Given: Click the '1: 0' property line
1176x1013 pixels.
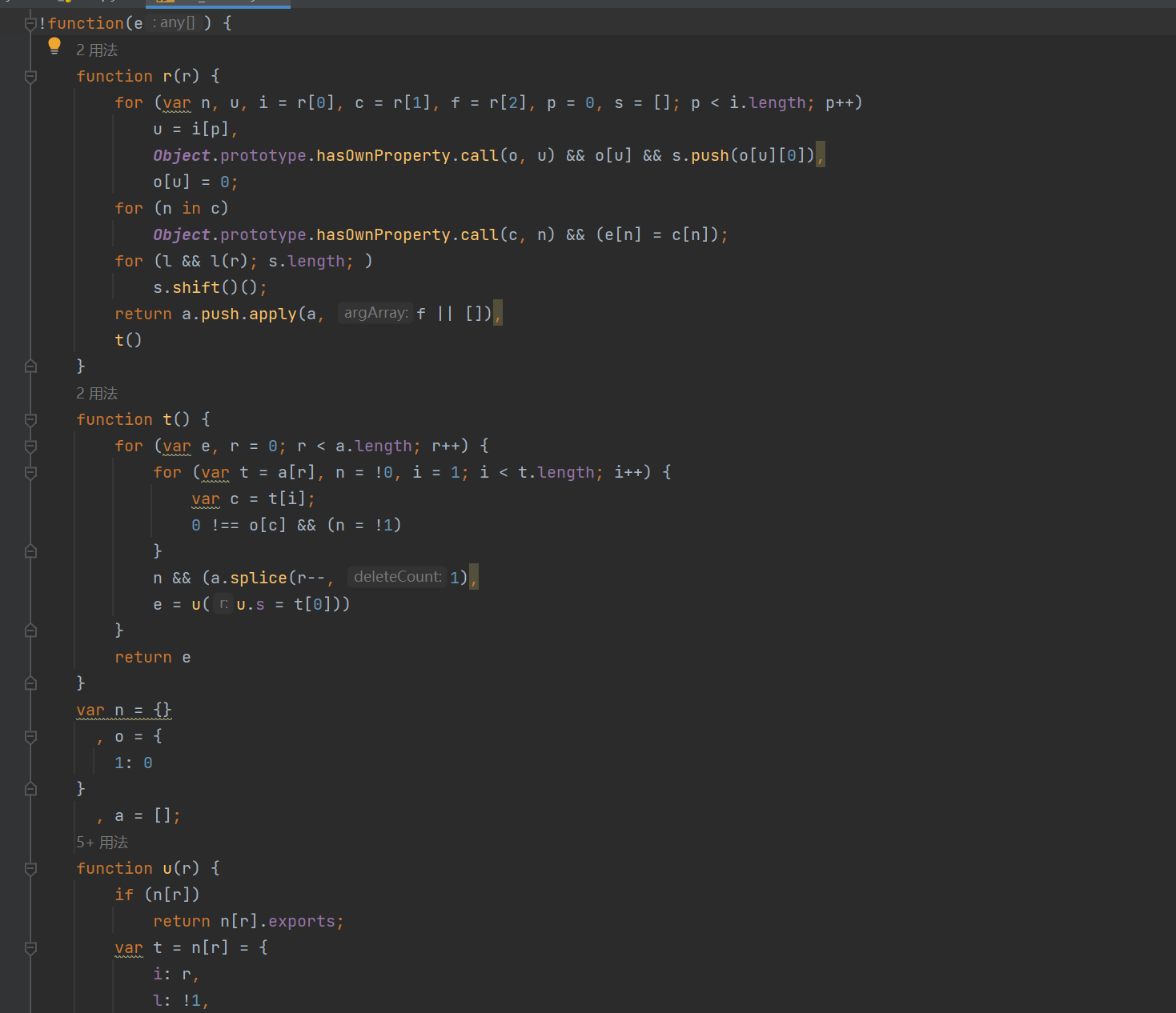Looking at the screenshot, I should point(133,763).
